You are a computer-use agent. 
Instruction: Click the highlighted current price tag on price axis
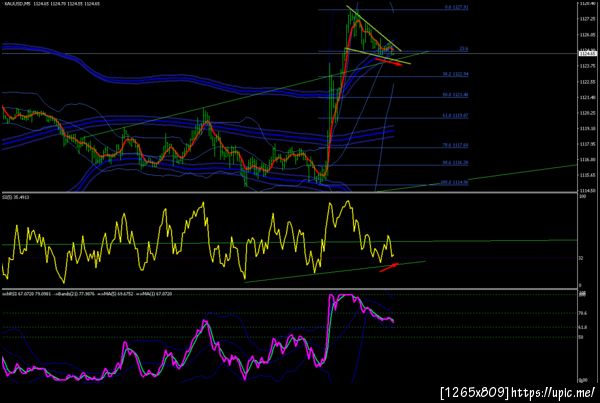[x=587, y=54]
